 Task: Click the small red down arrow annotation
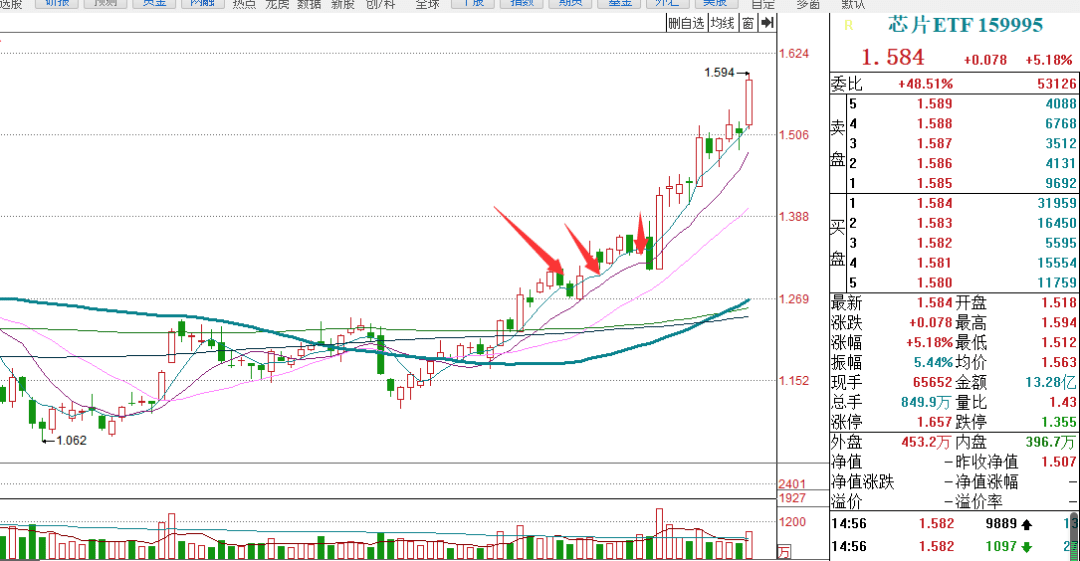(641, 235)
